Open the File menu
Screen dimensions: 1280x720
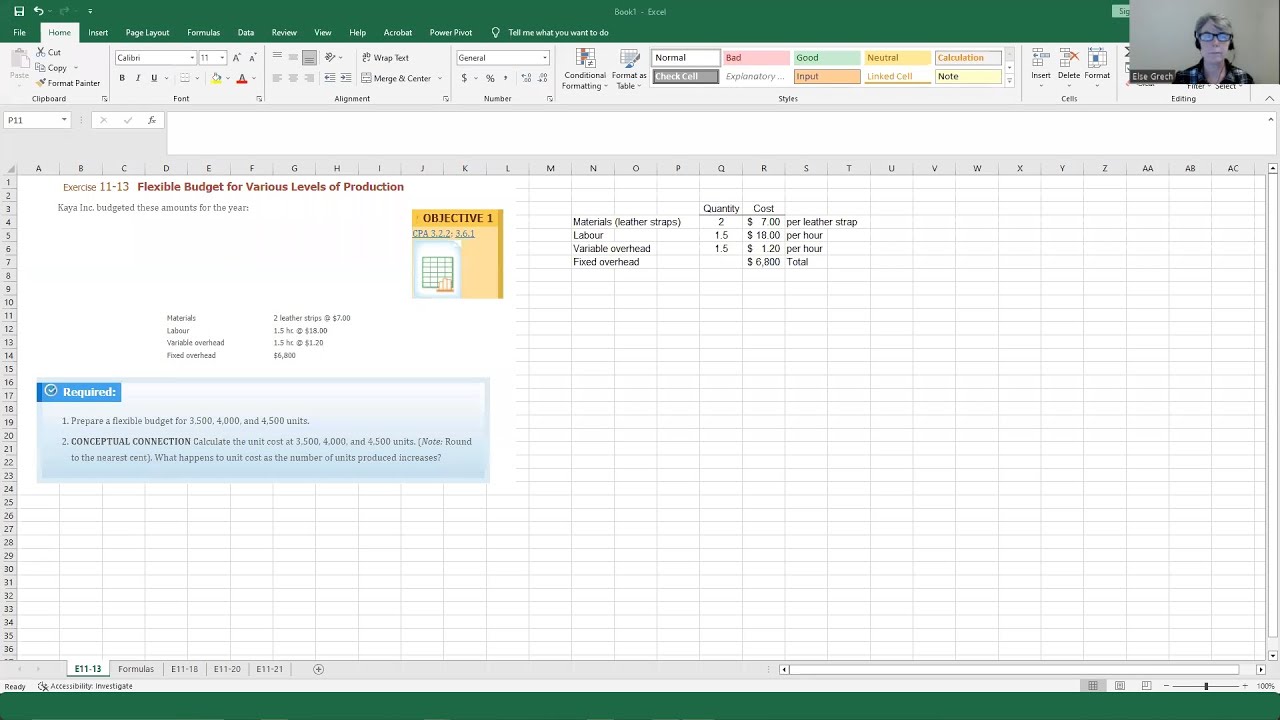click(19, 32)
